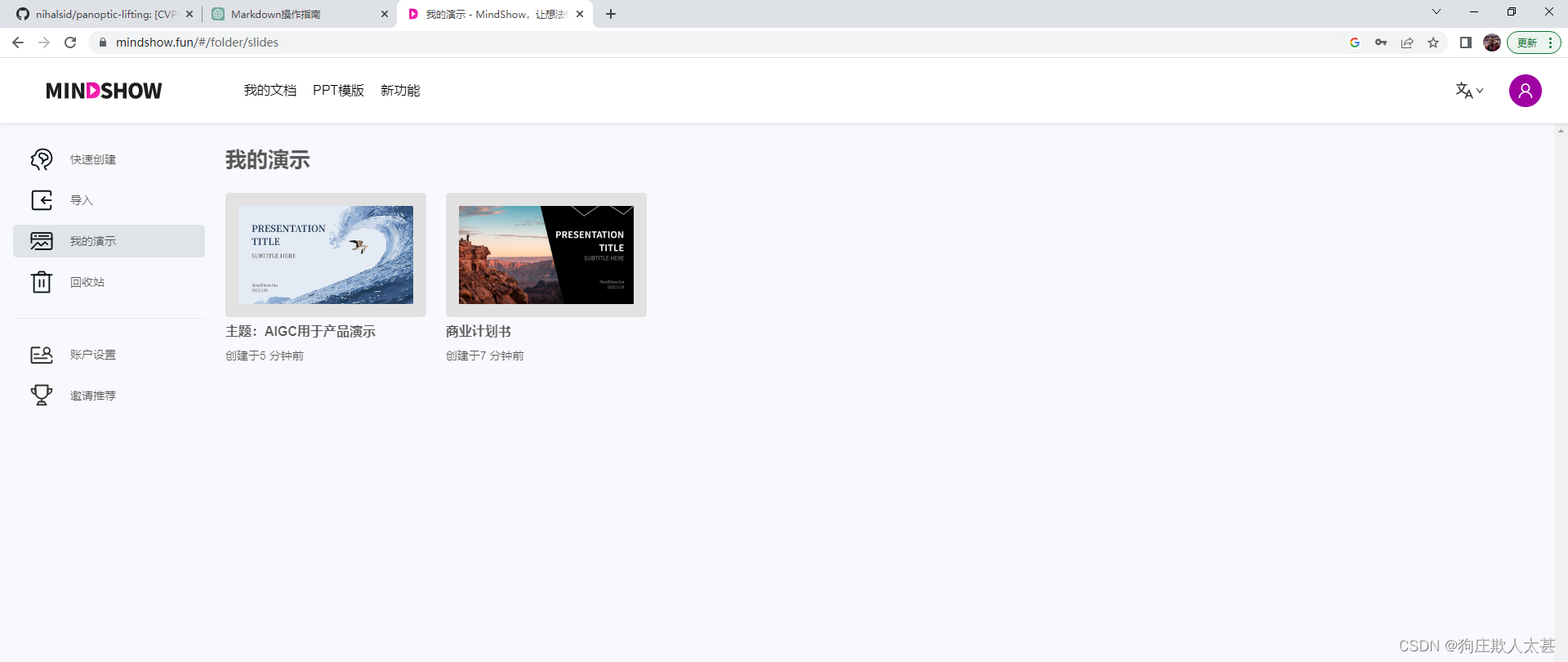
Task: Click the invite trophy icon
Action: coord(42,396)
